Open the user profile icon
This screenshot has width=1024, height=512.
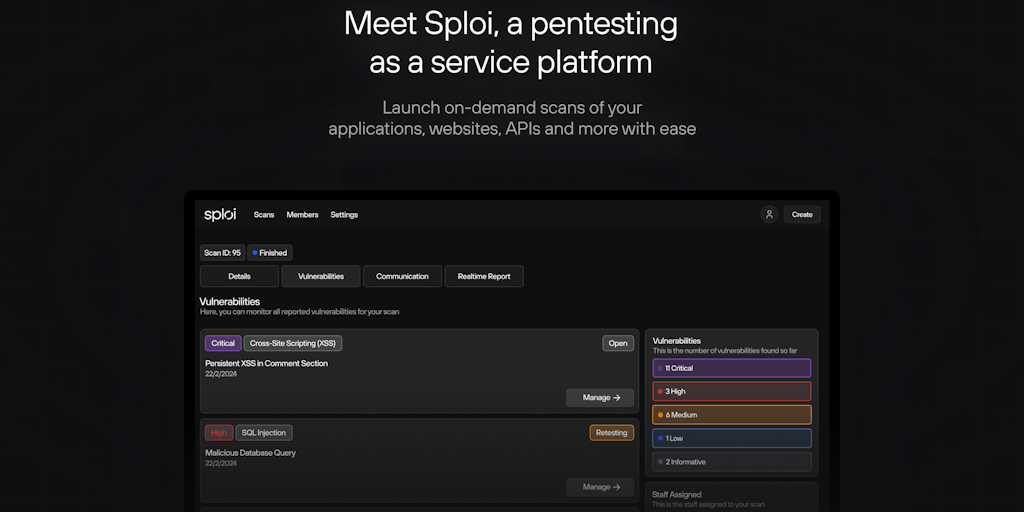pos(769,214)
